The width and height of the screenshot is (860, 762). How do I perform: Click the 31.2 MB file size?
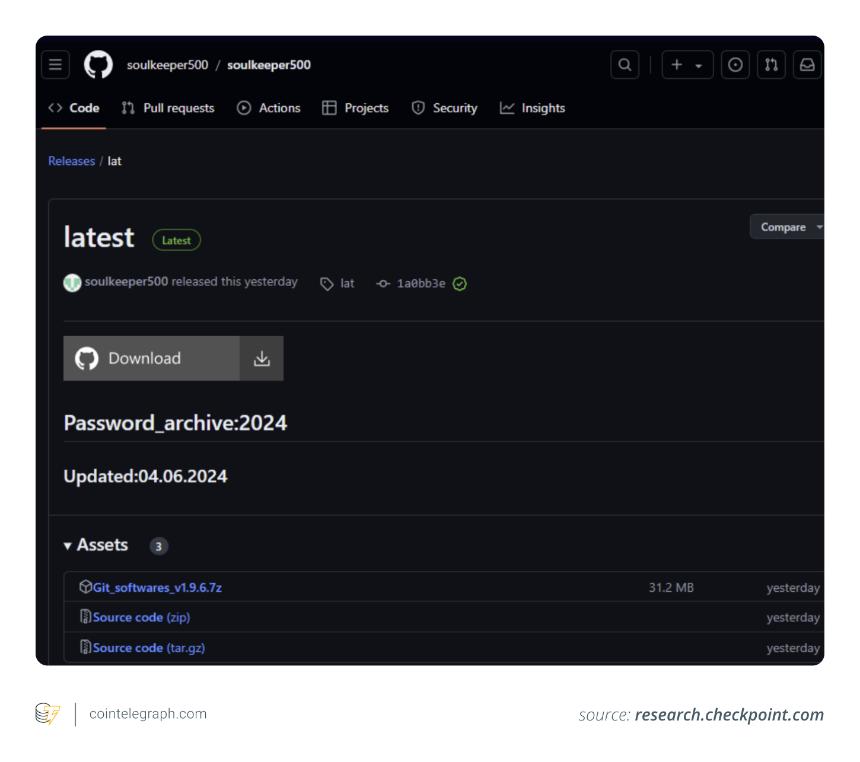(x=671, y=588)
